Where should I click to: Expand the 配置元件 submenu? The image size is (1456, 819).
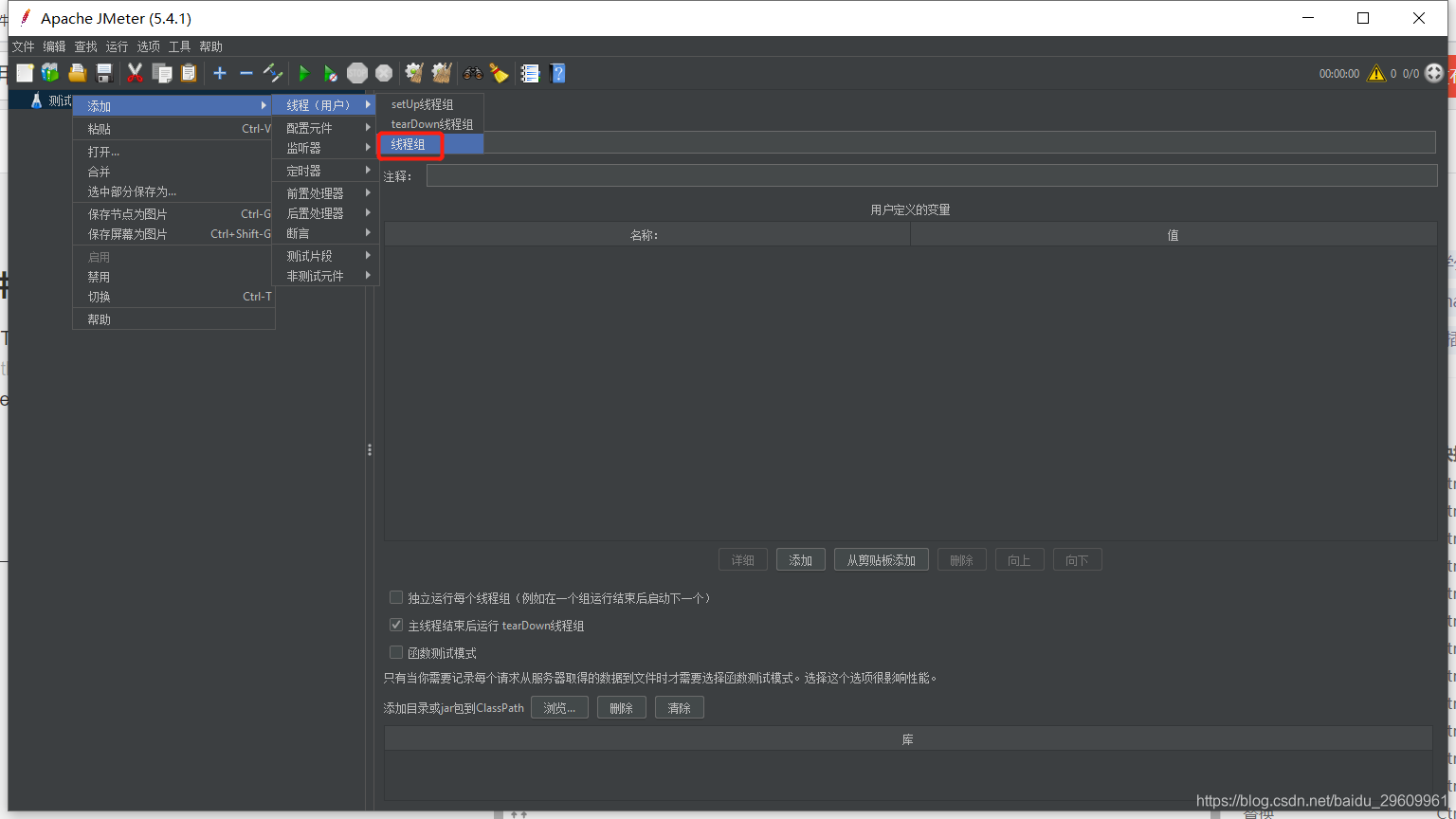coord(313,127)
